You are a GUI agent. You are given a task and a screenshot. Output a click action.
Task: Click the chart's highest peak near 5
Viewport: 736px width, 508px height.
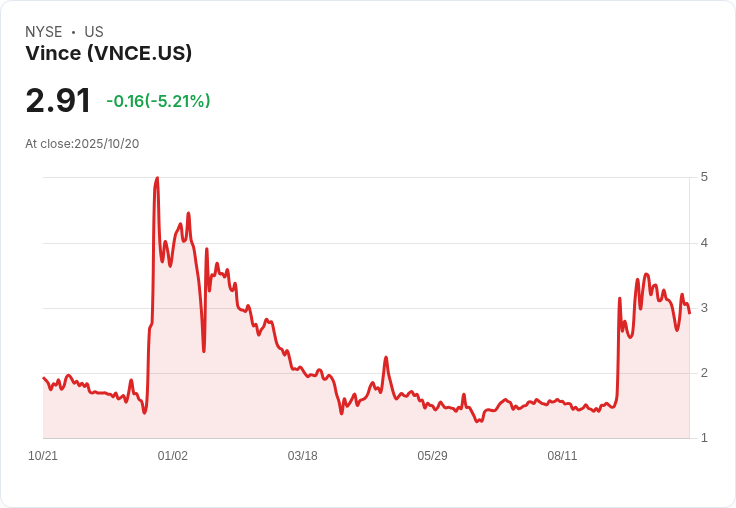tap(157, 178)
